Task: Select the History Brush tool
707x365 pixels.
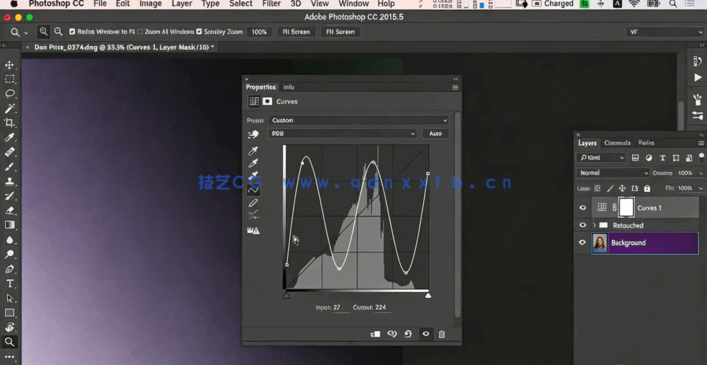Action: [x=9, y=196]
